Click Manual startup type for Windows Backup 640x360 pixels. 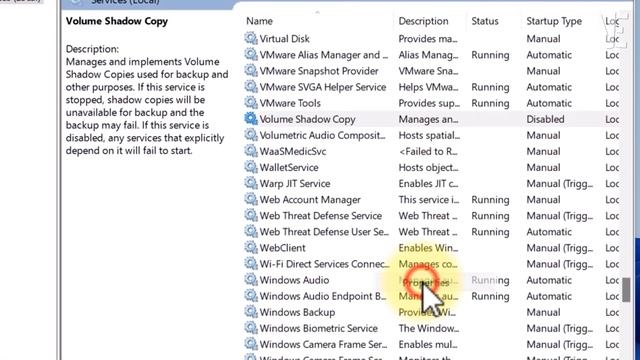pyautogui.click(x=543, y=312)
